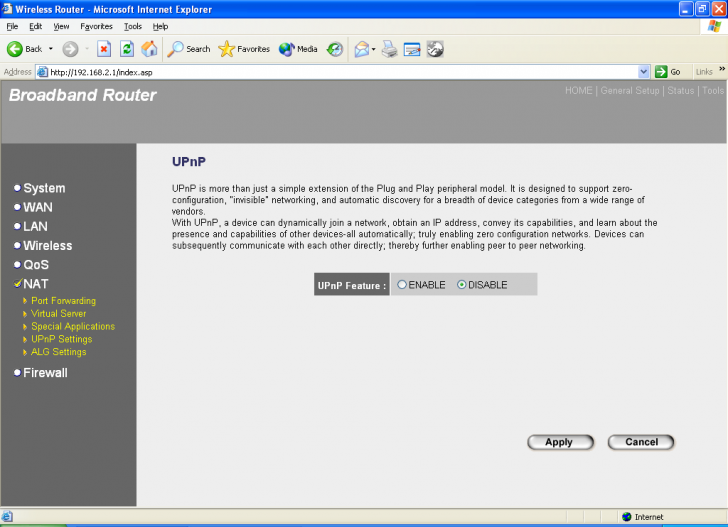Open the Status header link
Viewport: 728px width, 527px height.
pos(681,91)
